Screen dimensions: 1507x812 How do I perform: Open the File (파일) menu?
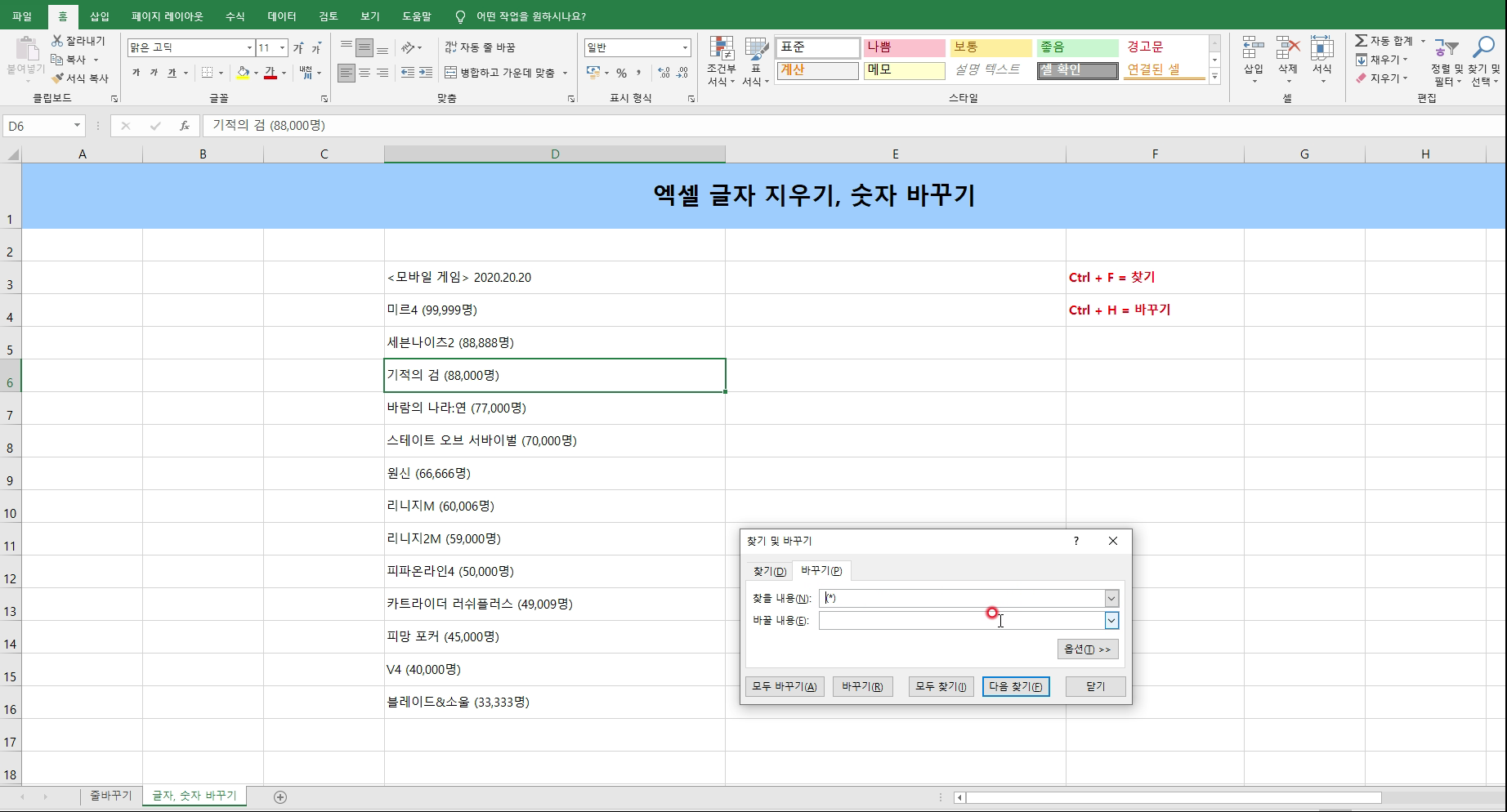tap(22, 16)
